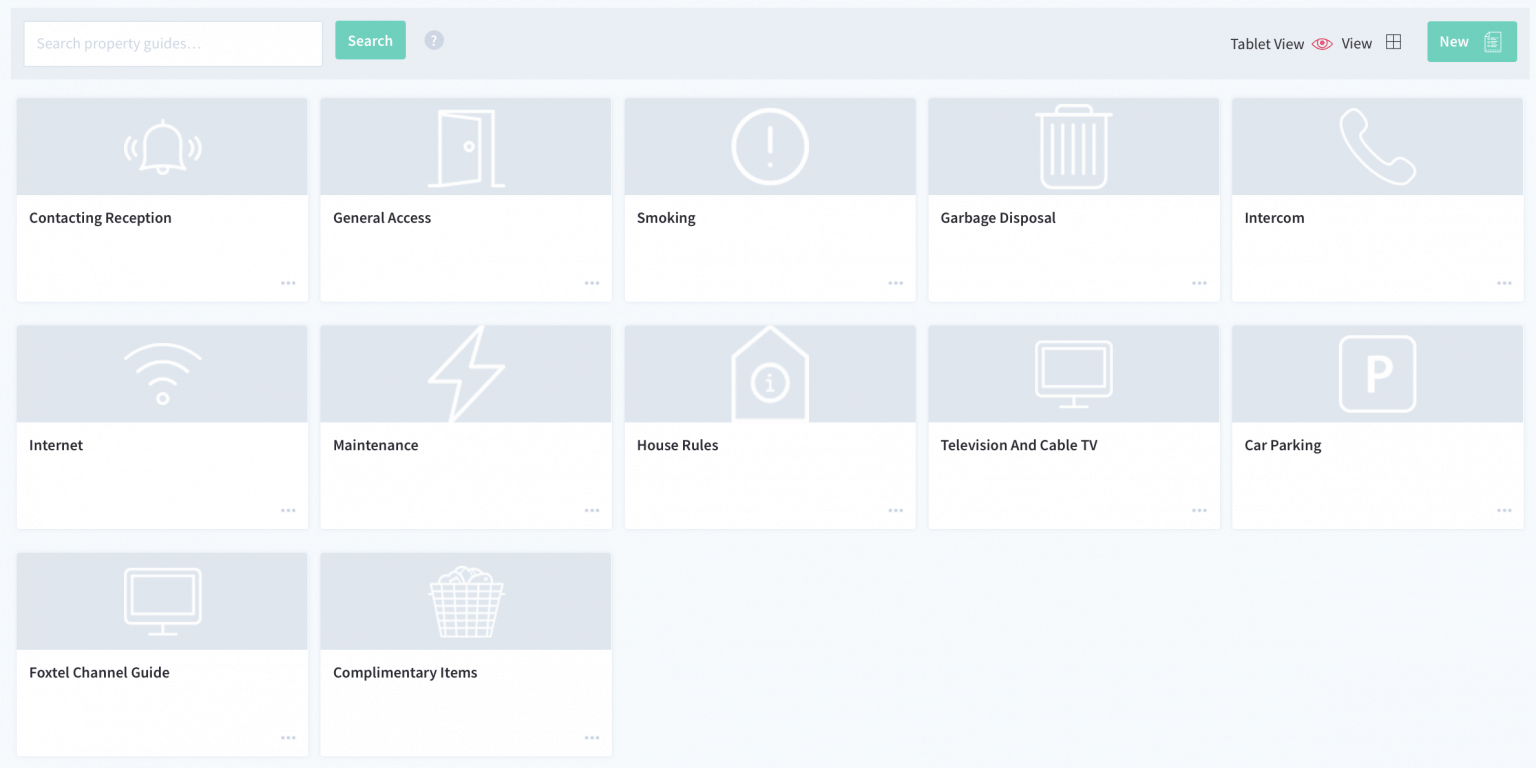1536x768 pixels.
Task: Open the House Rules guide title
Action: click(677, 445)
